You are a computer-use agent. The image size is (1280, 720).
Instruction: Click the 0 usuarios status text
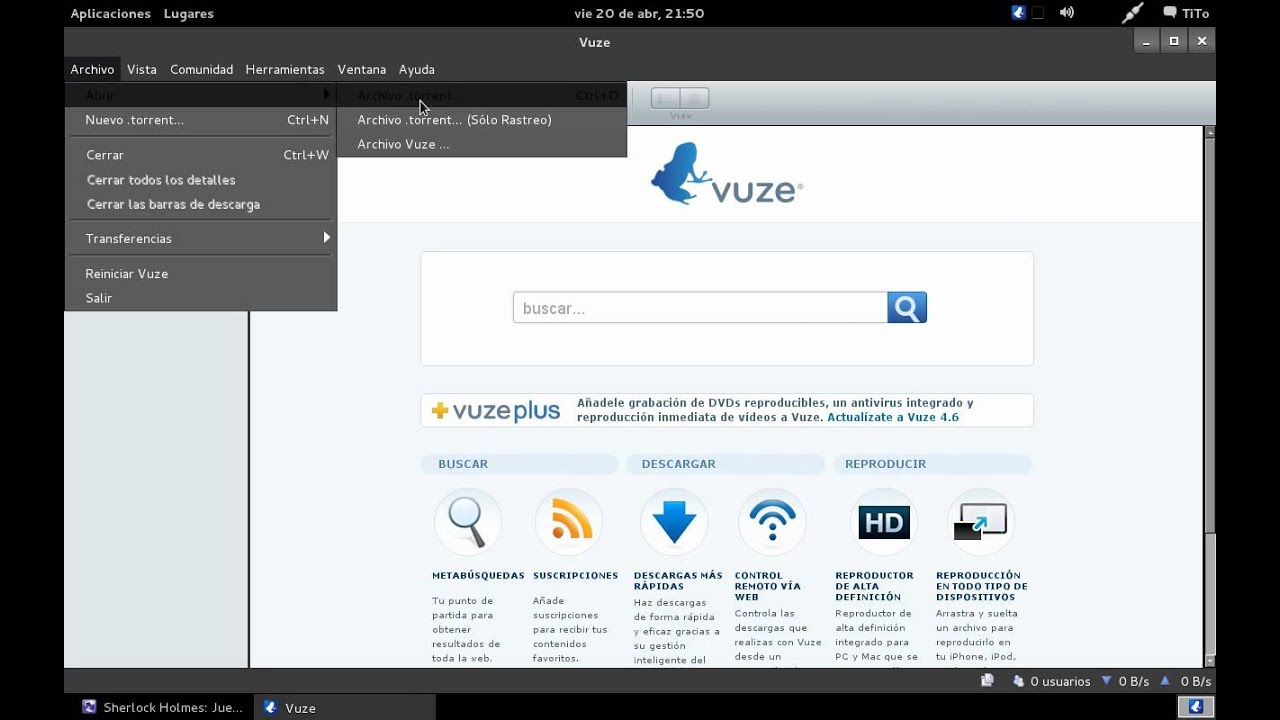coord(1060,681)
